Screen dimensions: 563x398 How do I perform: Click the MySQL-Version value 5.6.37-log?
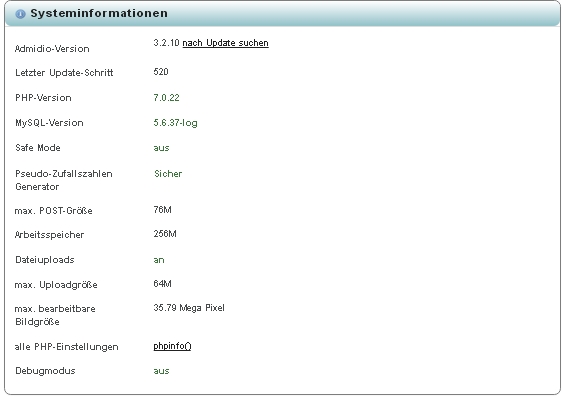(x=175, y=123)
